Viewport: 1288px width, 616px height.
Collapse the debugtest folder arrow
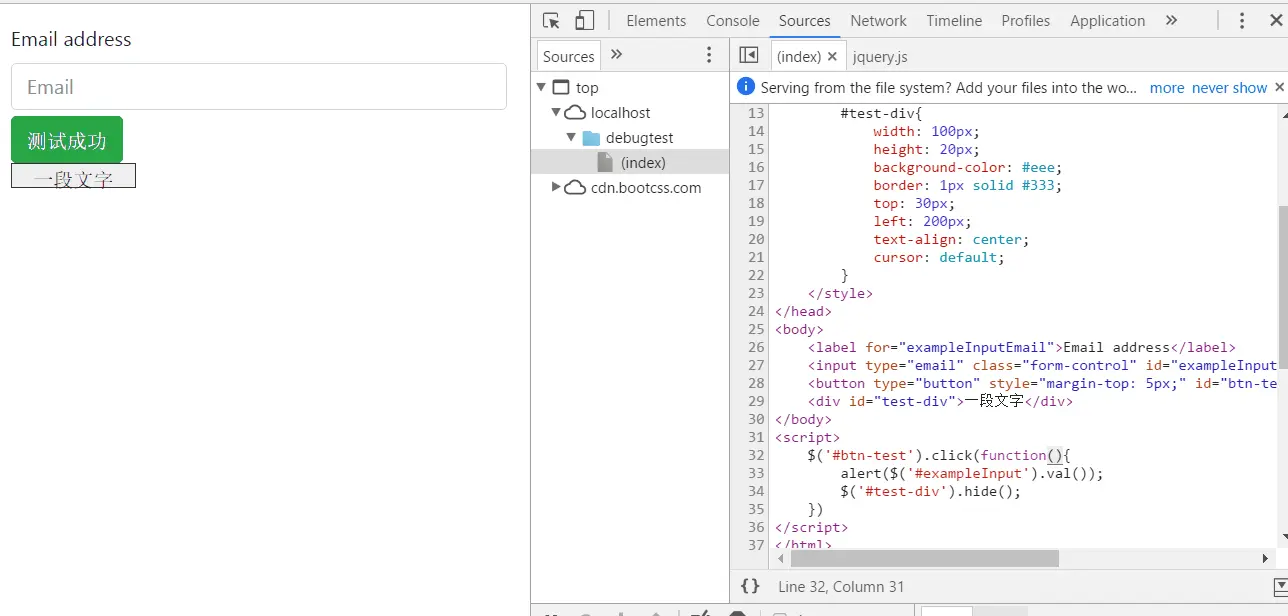point(571,137)
